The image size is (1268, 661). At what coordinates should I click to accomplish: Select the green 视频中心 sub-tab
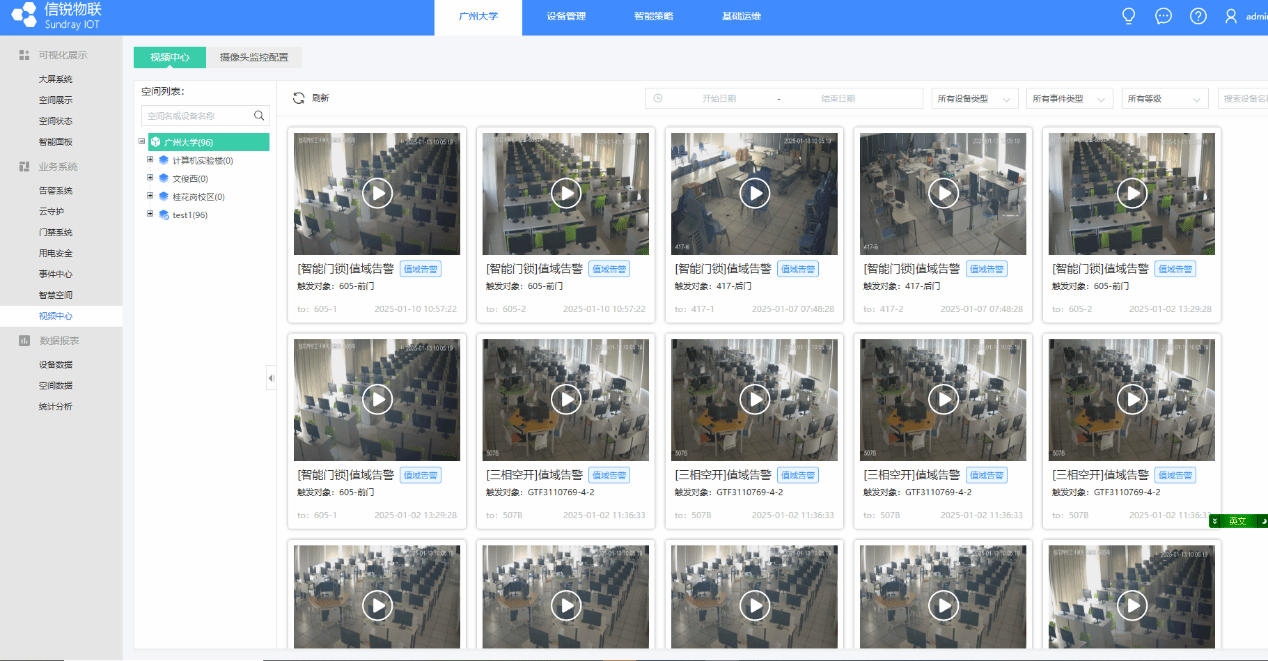(x=170, y=57)
